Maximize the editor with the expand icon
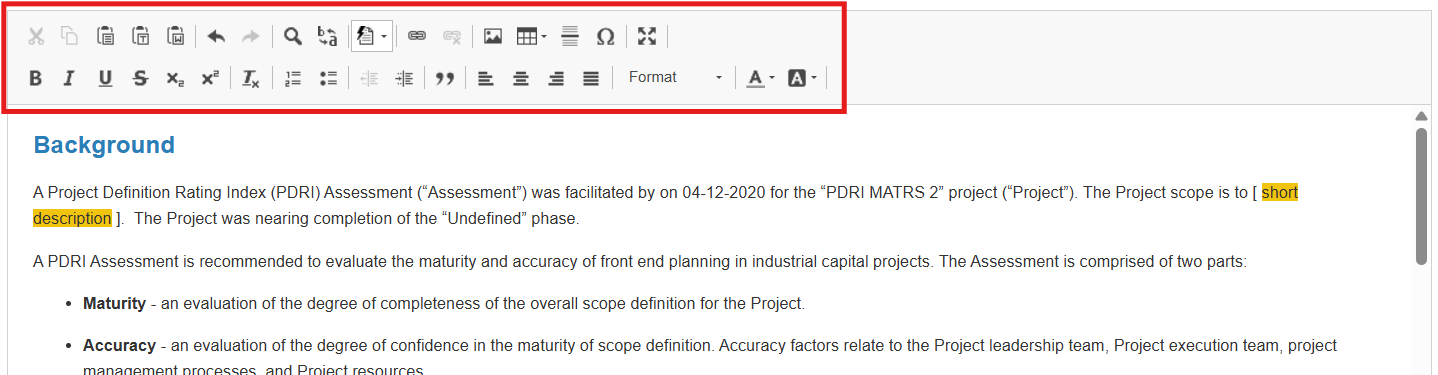1438x375 pixels. pos(647,37)
